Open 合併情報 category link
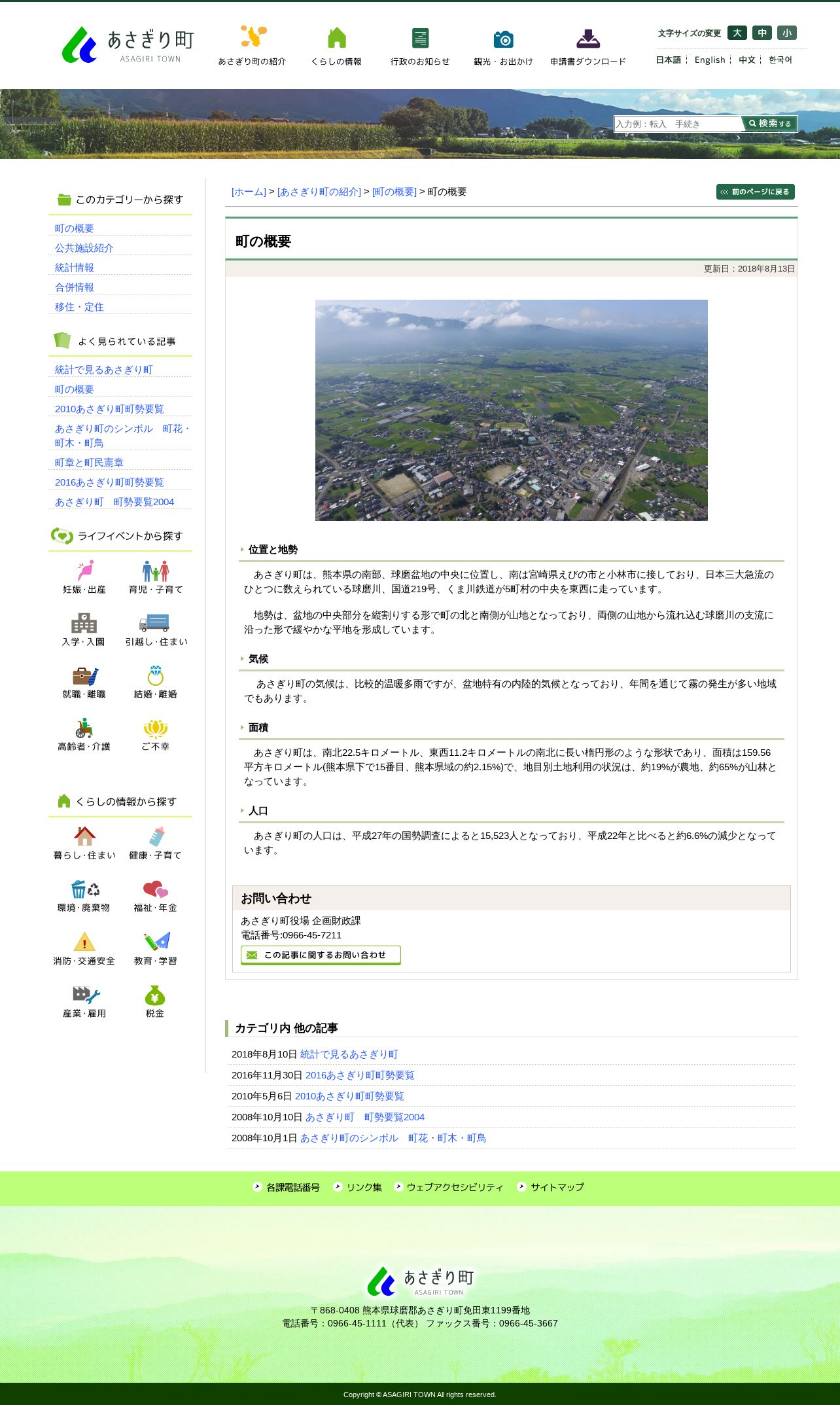 click(75, 287)
